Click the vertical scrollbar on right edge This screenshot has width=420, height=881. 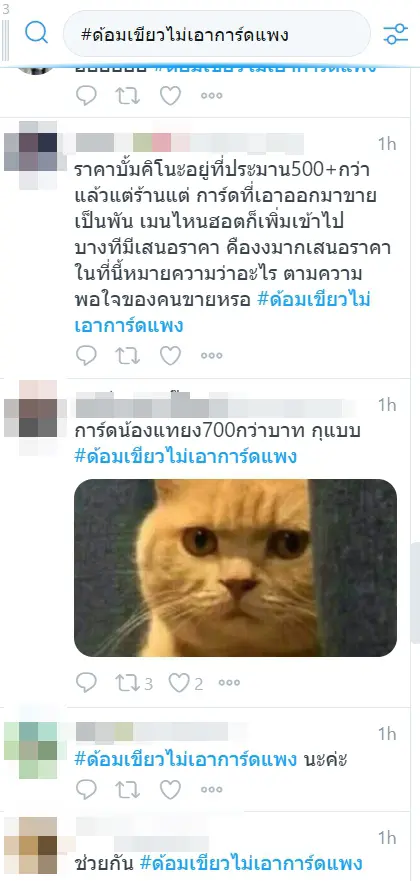[x=416, y=593]
